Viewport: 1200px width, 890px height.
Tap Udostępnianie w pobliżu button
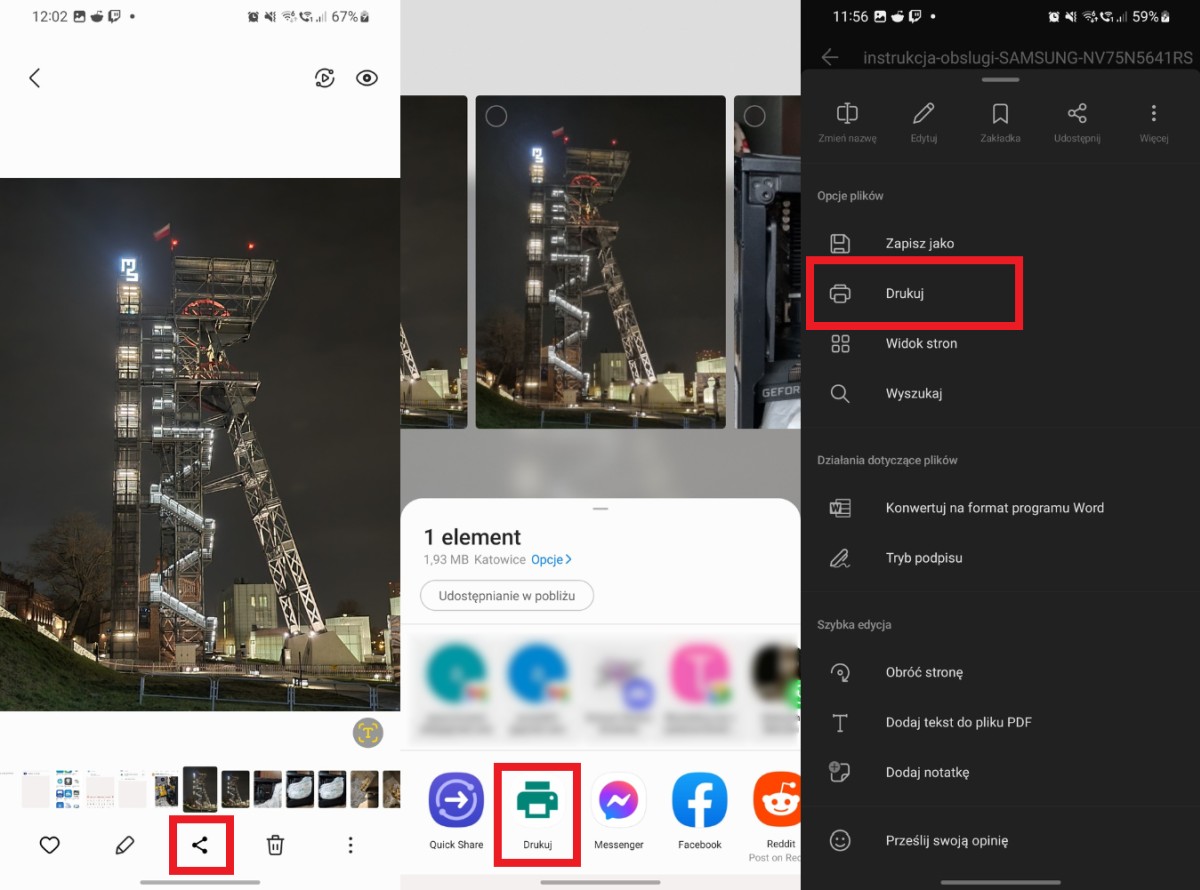[506, 596]
